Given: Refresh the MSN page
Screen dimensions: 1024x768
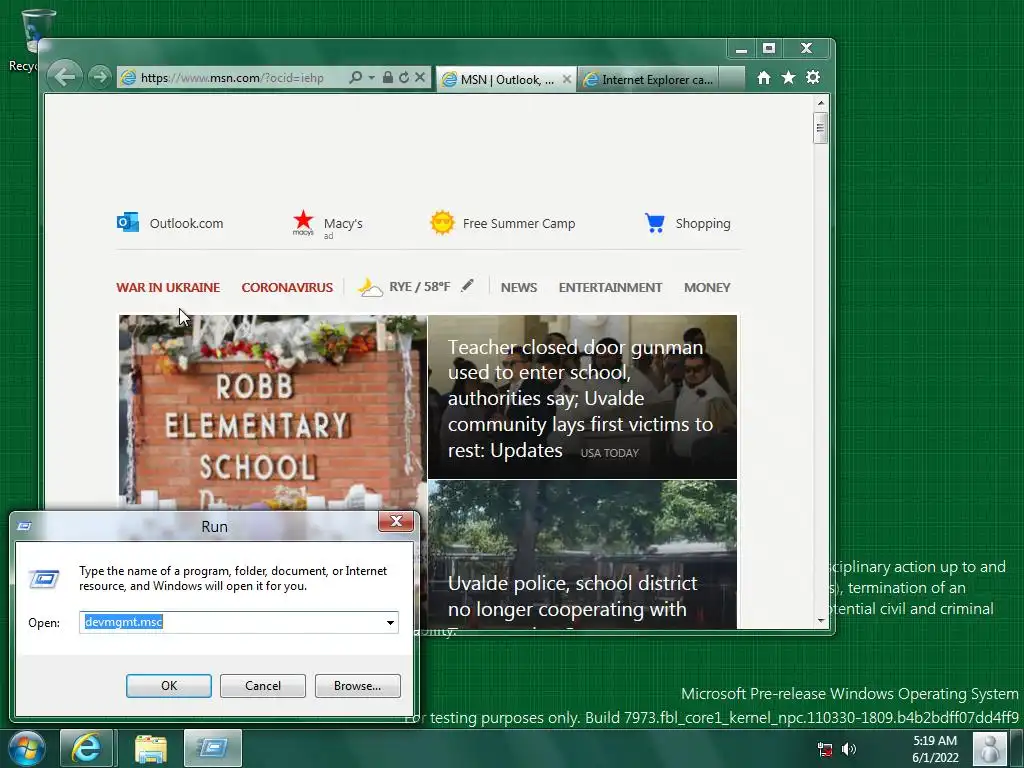Looking at the screenshot, I should coord(404,78).
